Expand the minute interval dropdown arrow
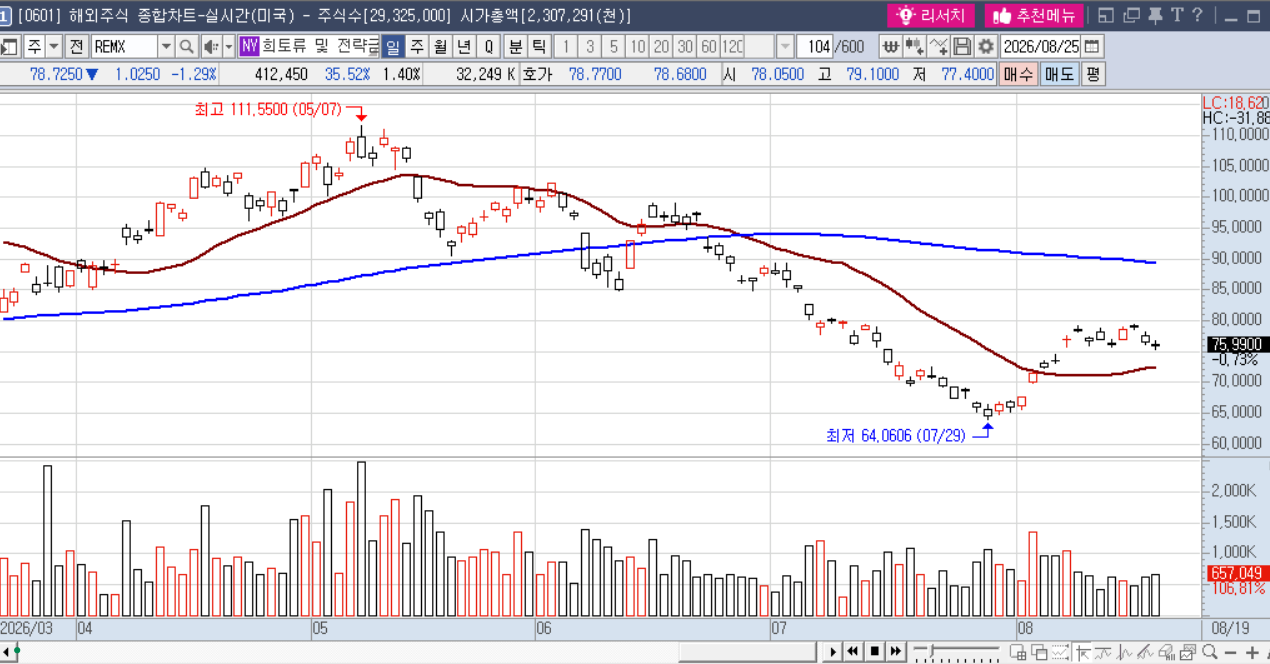This screenshot has width=1270, height=664. [x=786, y=47]
